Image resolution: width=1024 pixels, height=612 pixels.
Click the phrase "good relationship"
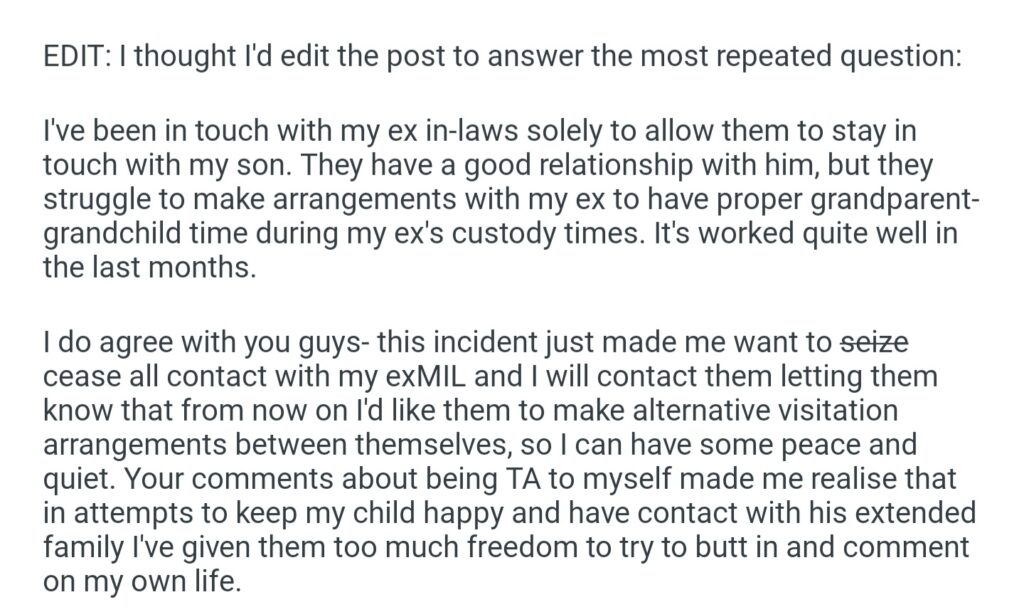coord(534,166)
